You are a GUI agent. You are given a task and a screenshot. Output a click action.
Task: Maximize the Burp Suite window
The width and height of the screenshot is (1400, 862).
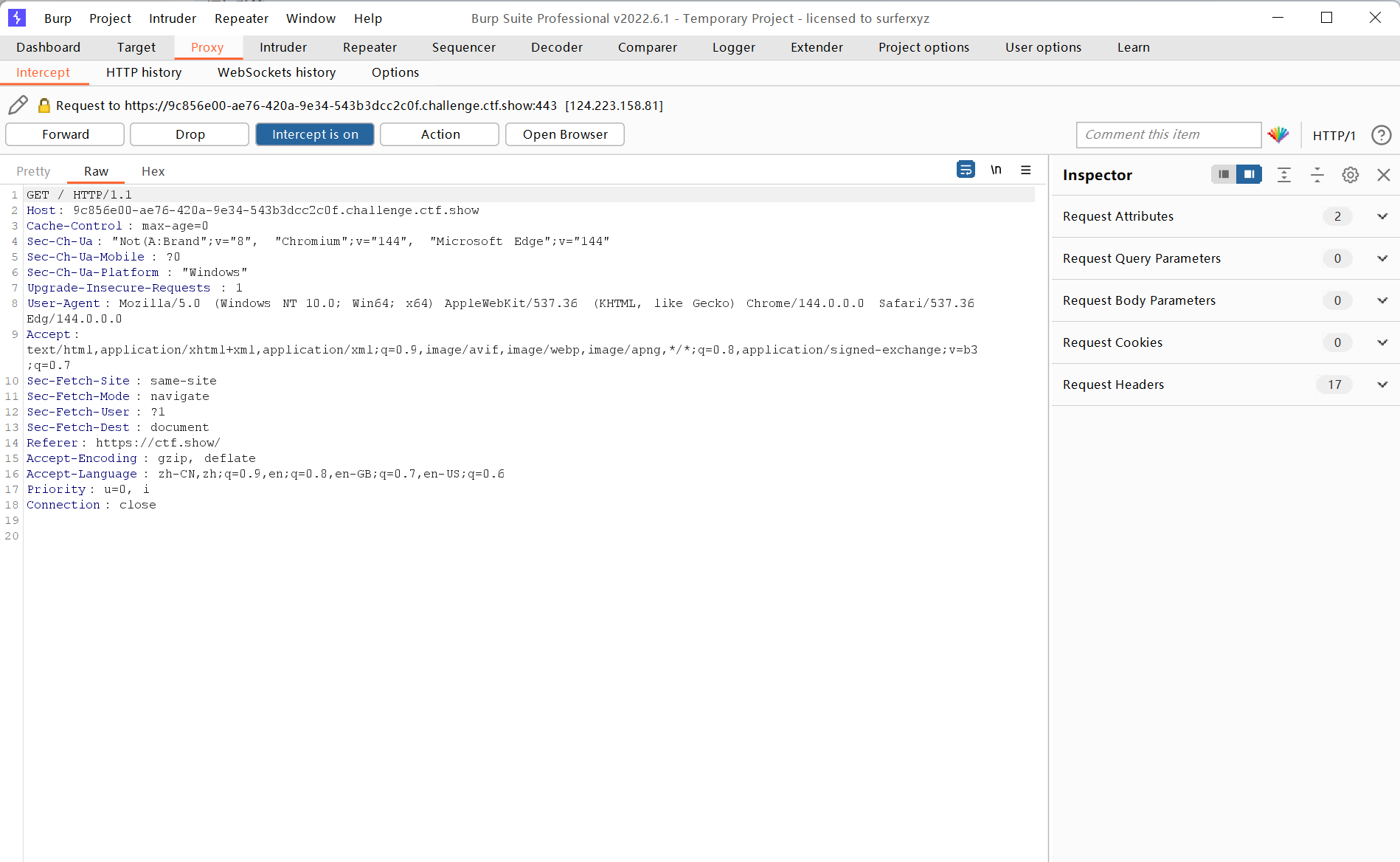1326,18
